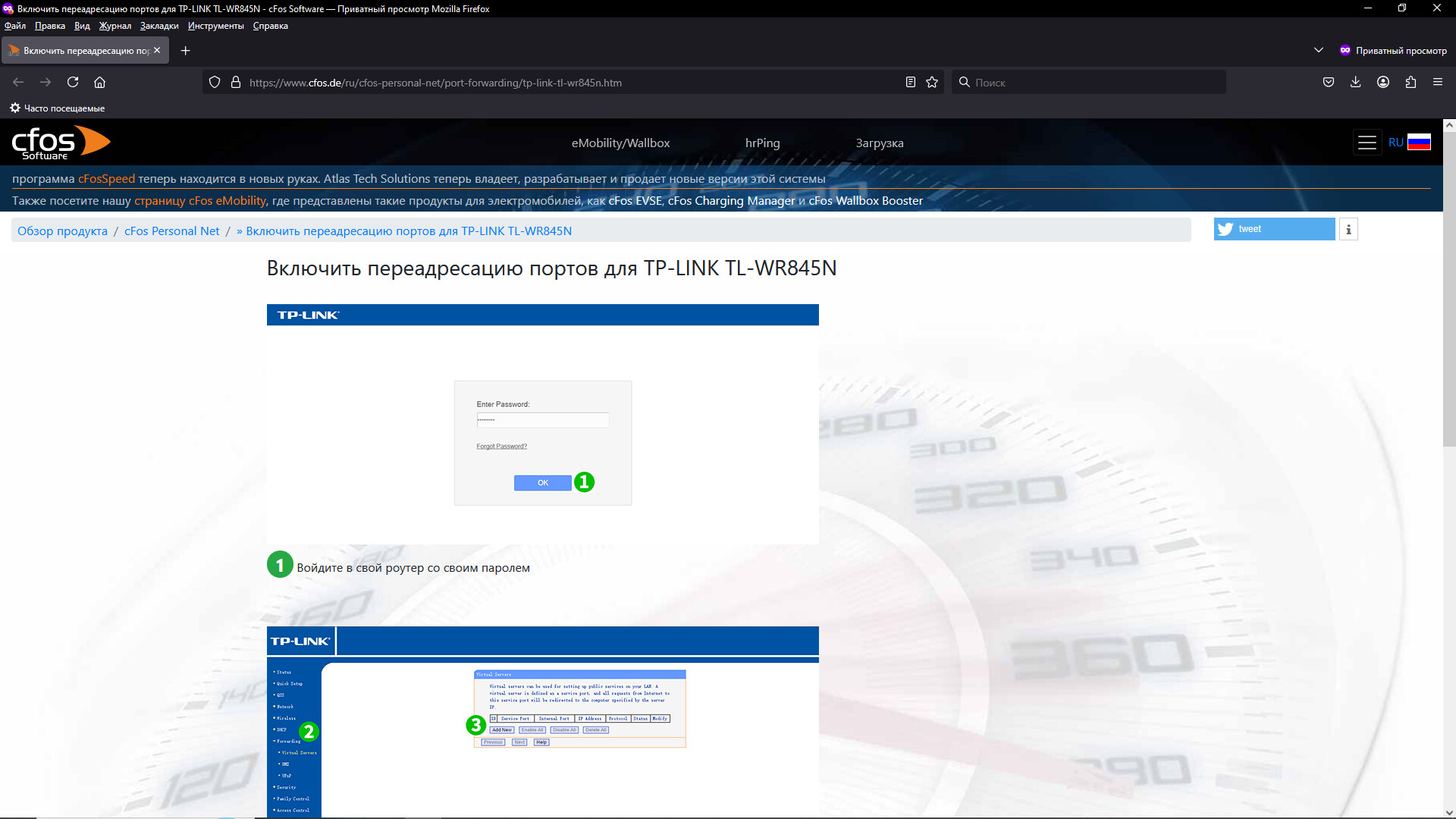Viewport: 1456px width, 819px height.
Task: Open the Вид menu
Action: (82, 26)
